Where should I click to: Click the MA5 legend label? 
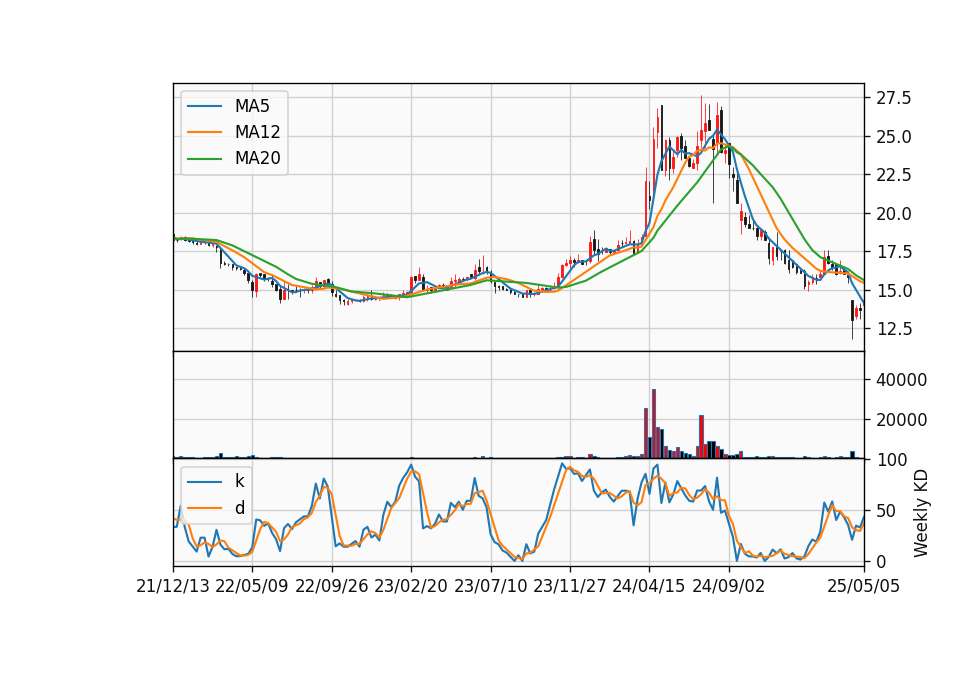(x=252, y=106)
